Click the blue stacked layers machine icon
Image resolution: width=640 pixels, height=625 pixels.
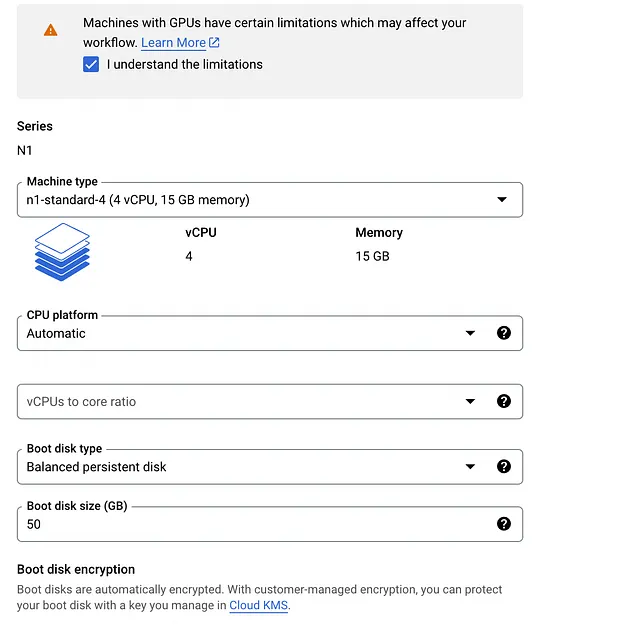[62, 252]
